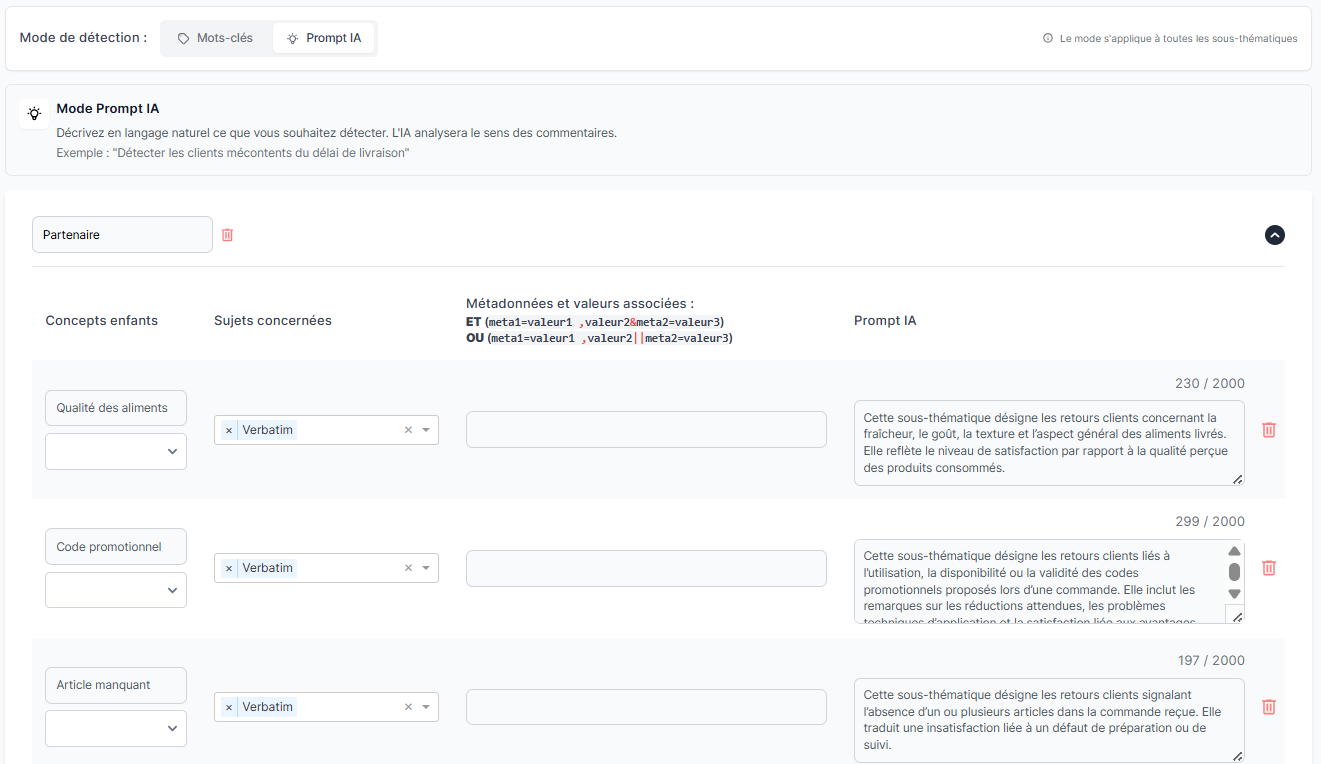Image resolution: width=1321 pixels, height=764 pixels.
Task: Open dropdown under Qualité des aliments concept
Action: [x=116, y=451]
